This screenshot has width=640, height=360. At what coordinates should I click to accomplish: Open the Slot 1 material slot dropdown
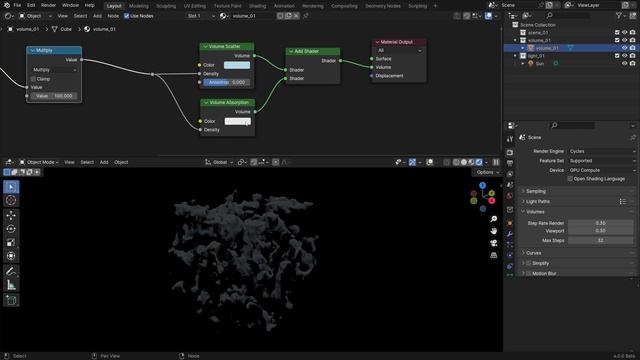(201, 16)
